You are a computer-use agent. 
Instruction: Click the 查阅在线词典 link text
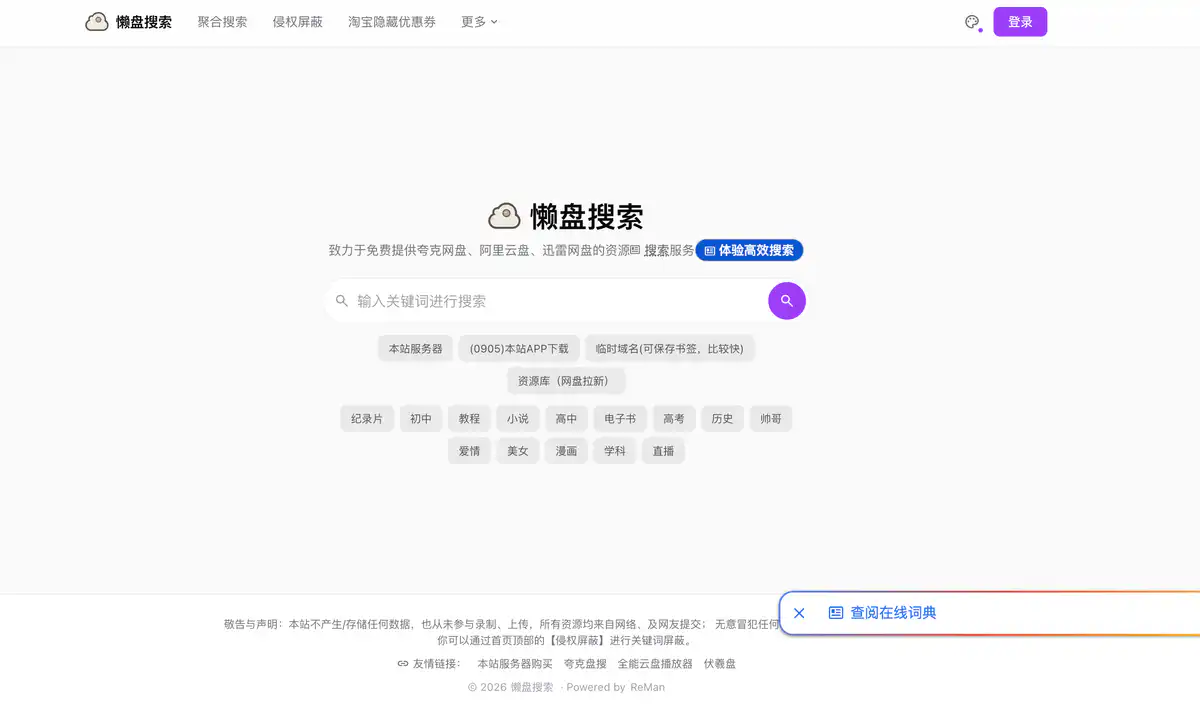[893, 613]
